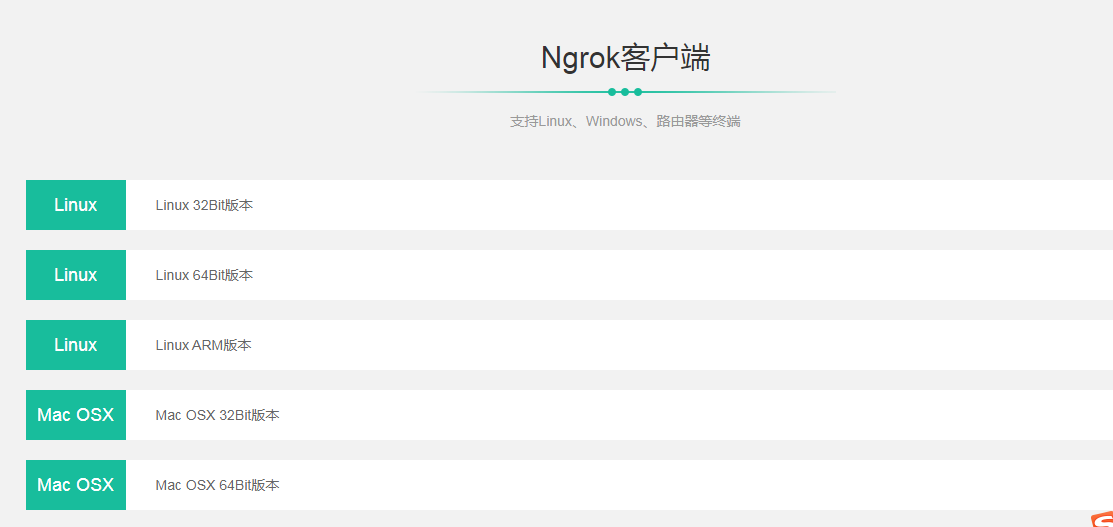
Task: Open the Mac OSX 32Bit版本 download link
Action: 218,415
